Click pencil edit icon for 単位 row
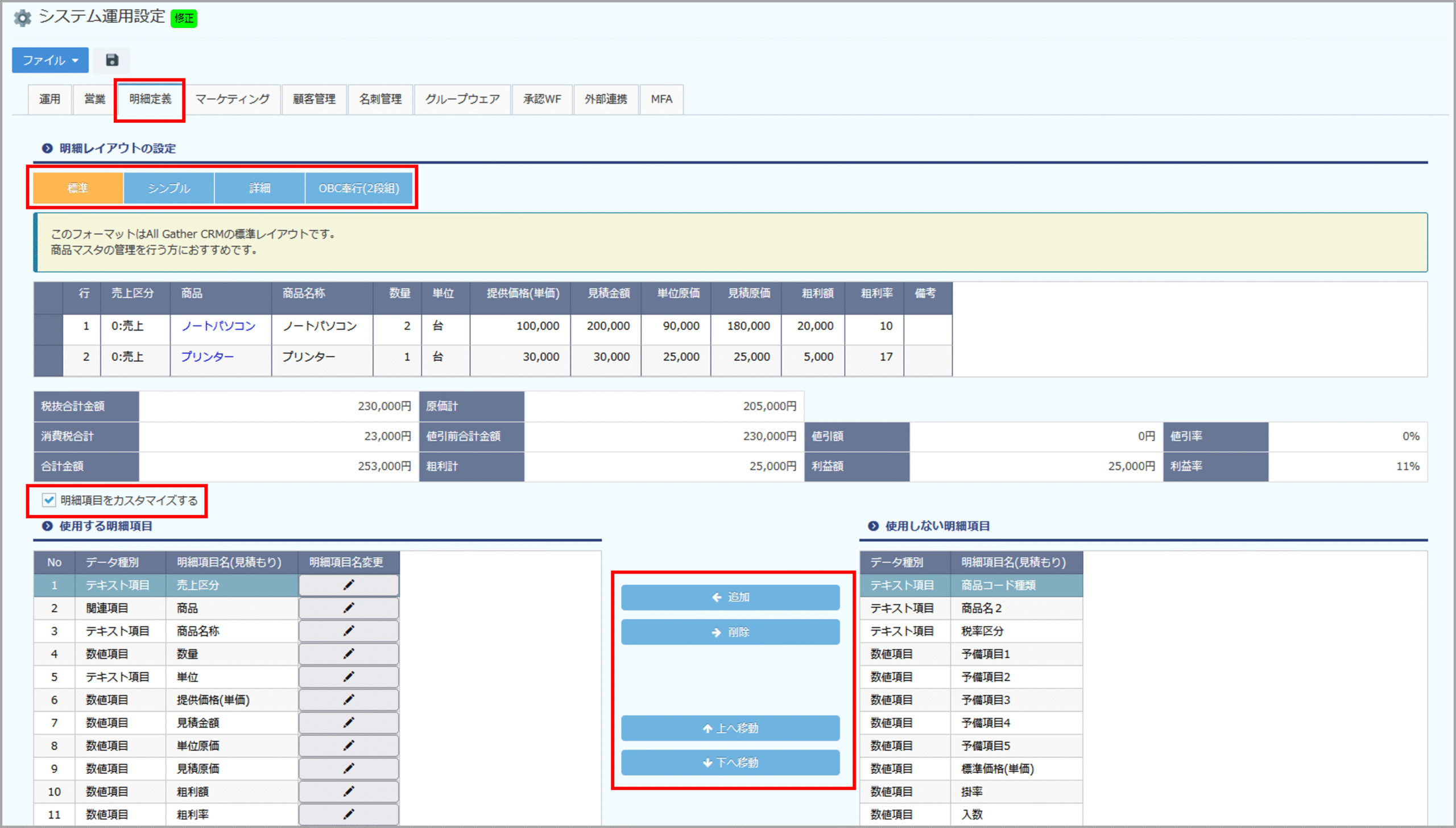This screenshot has height=828, width=1456. [349, 677]
